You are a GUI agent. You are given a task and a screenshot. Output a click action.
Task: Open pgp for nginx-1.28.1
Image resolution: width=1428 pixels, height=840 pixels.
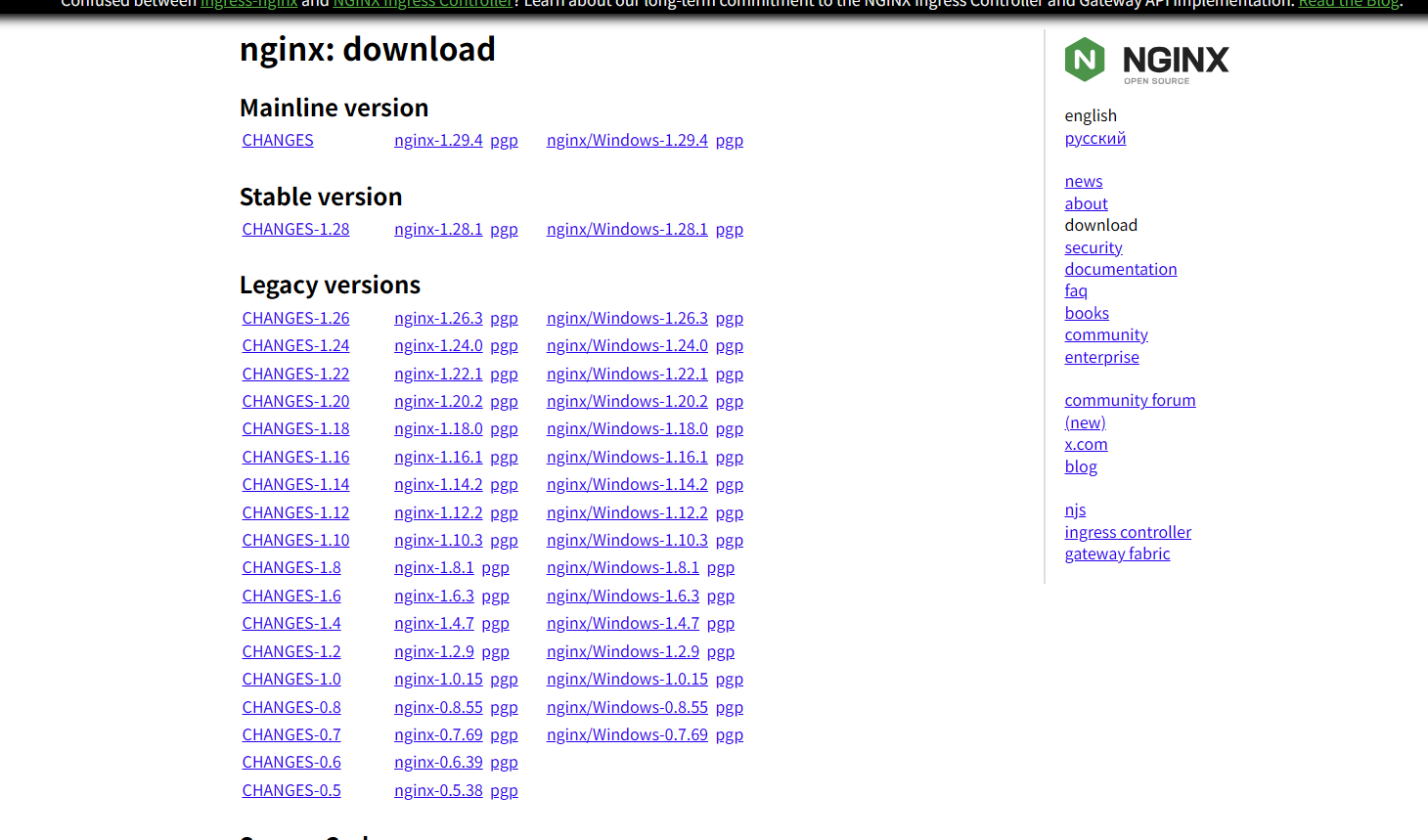tap(504, 230)
